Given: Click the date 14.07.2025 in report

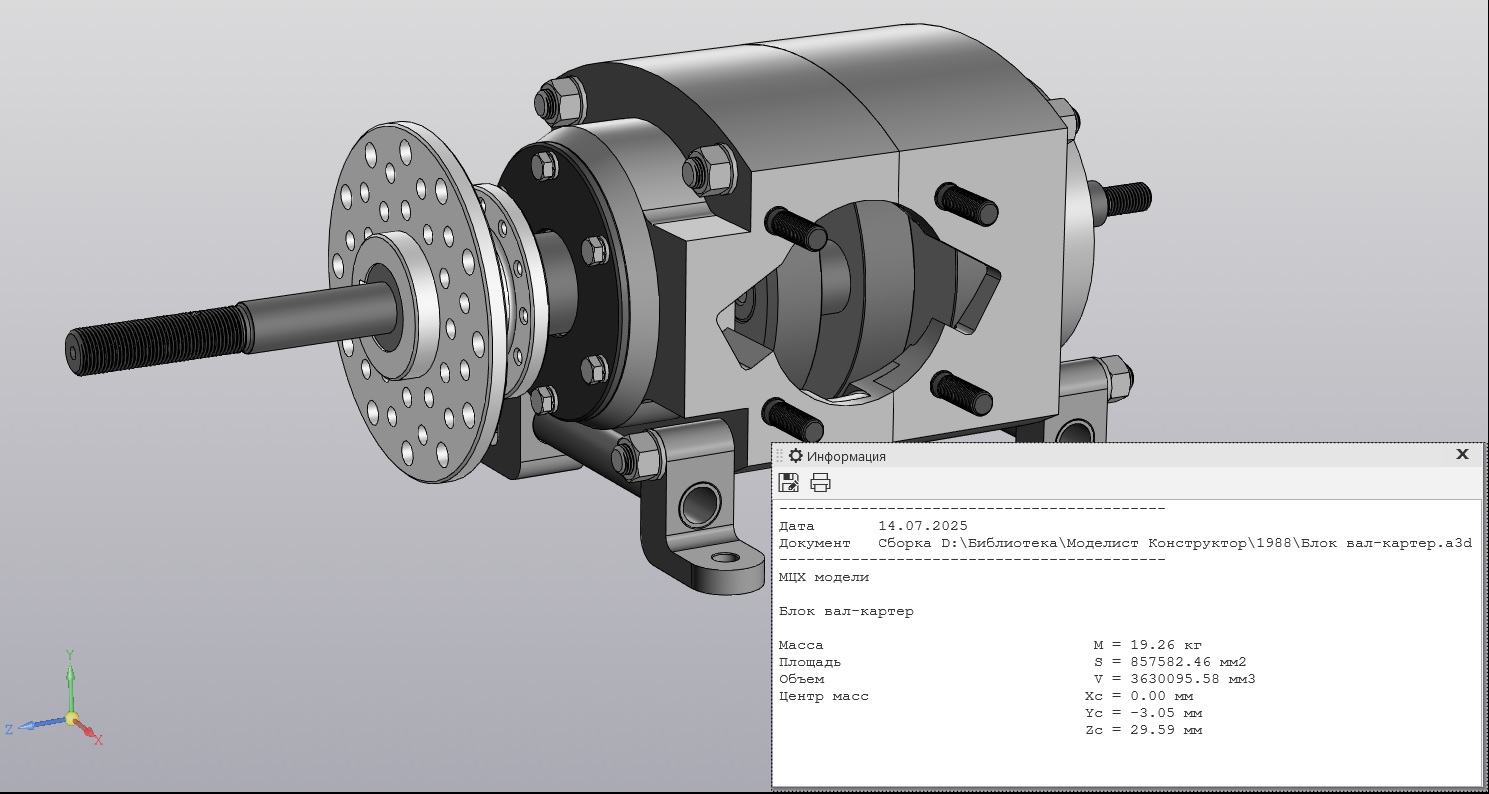Looking at the screenshot, I should (x=922, y=526).
